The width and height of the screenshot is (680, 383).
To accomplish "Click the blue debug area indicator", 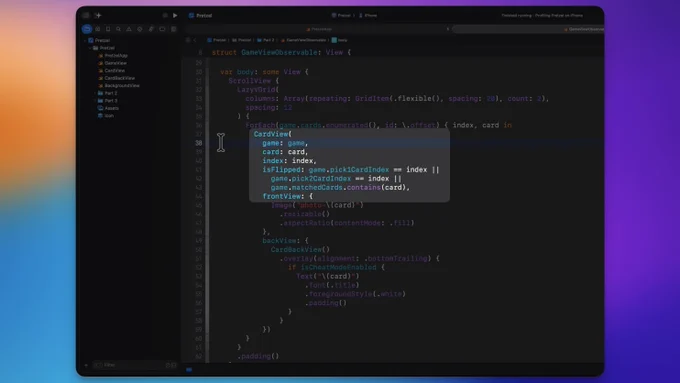I will click(189, 370).
